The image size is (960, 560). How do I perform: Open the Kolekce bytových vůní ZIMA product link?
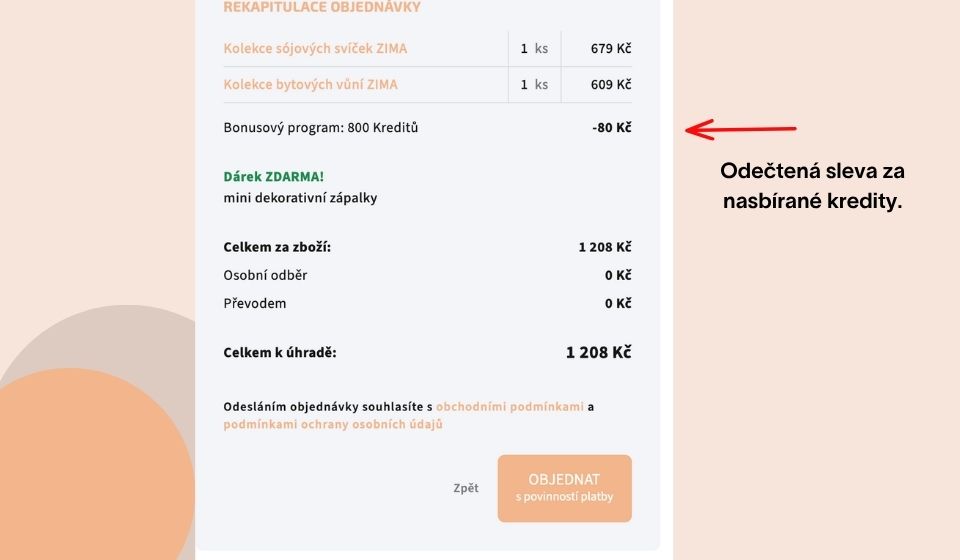(310, 84)
